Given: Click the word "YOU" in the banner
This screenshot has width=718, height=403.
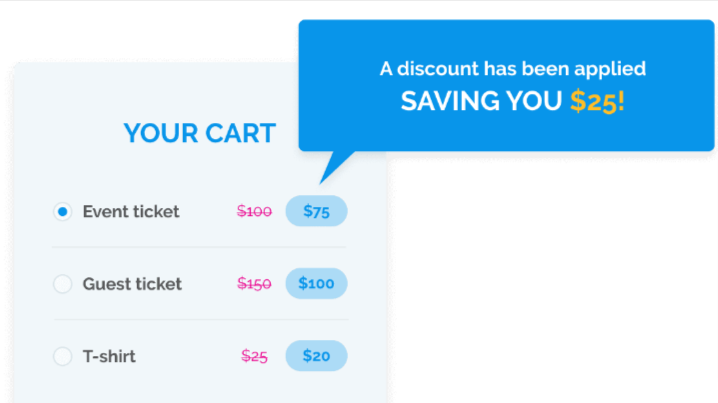Looking at the screenshot, I should point(533,101).
